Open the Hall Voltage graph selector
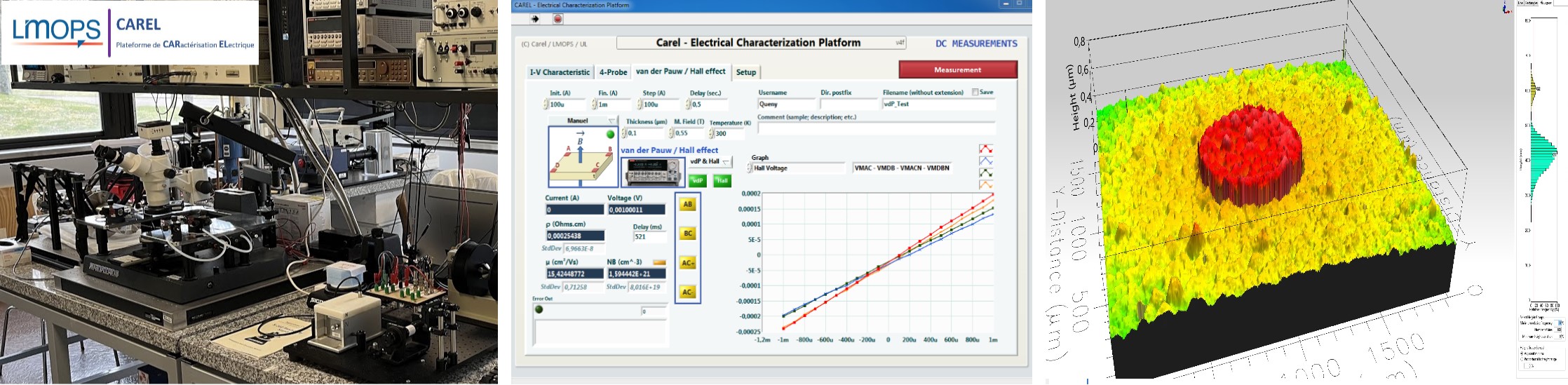This screenshot has width=1568, height=385. tap(797, 168)
